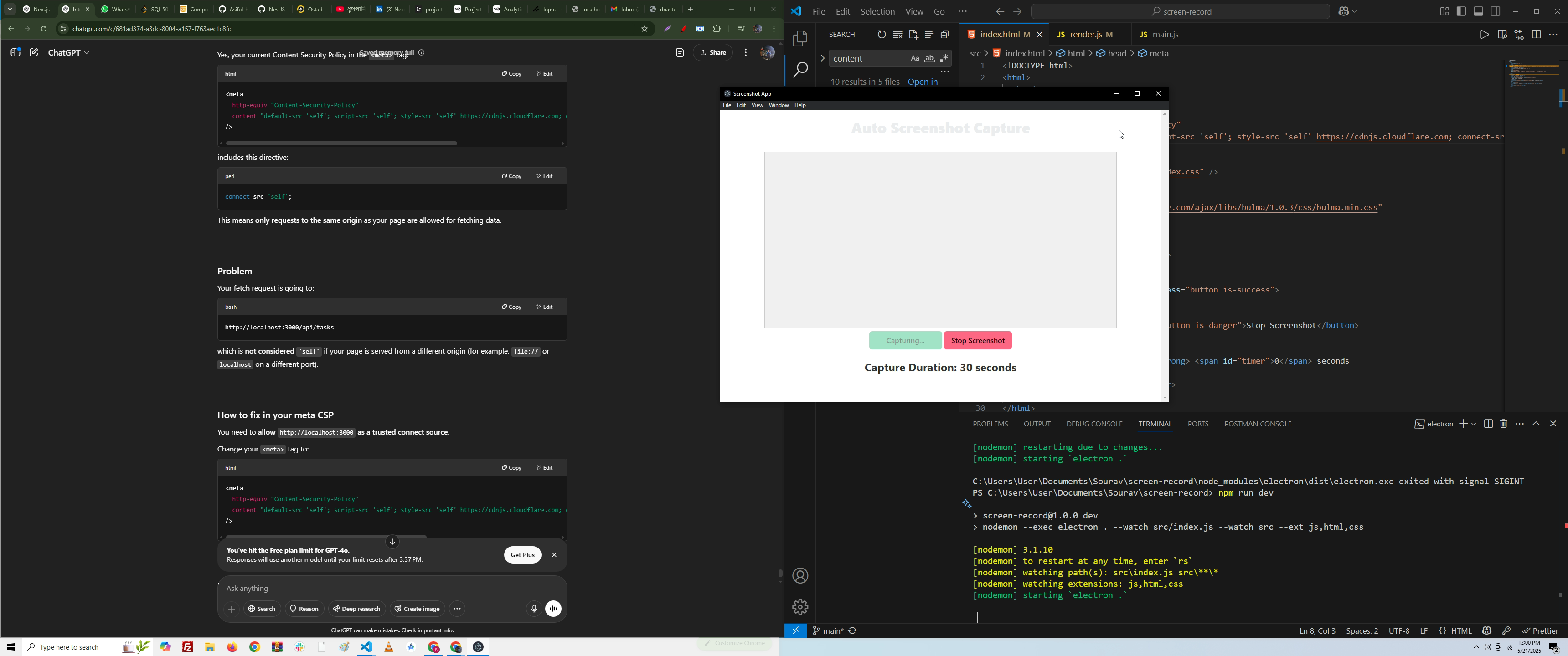
Task: Click microphone dictate icon in ChatGPT
Action: 533,609
